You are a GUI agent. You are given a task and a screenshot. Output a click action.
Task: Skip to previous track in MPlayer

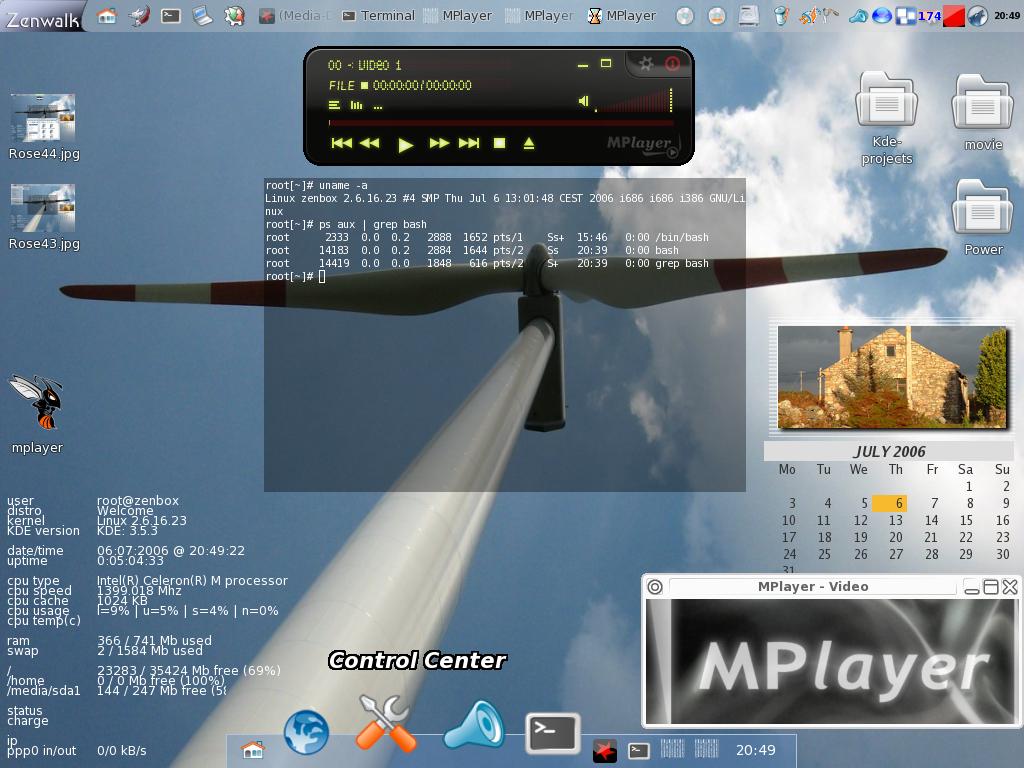pyautogui.click(x=342, y=143)
